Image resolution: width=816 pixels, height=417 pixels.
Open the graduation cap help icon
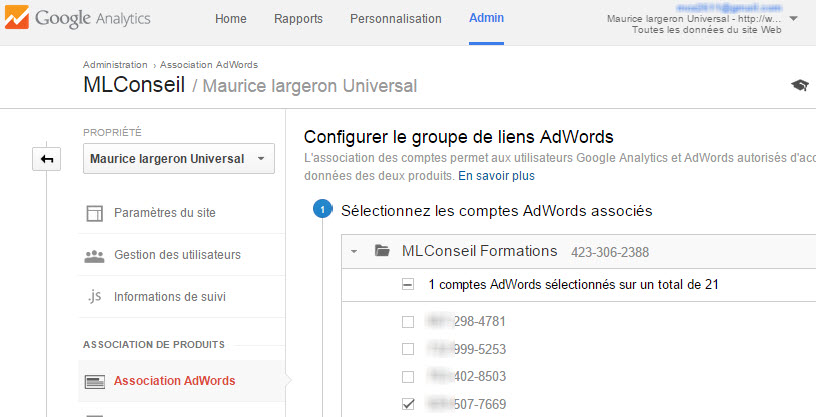pos(800,85)
